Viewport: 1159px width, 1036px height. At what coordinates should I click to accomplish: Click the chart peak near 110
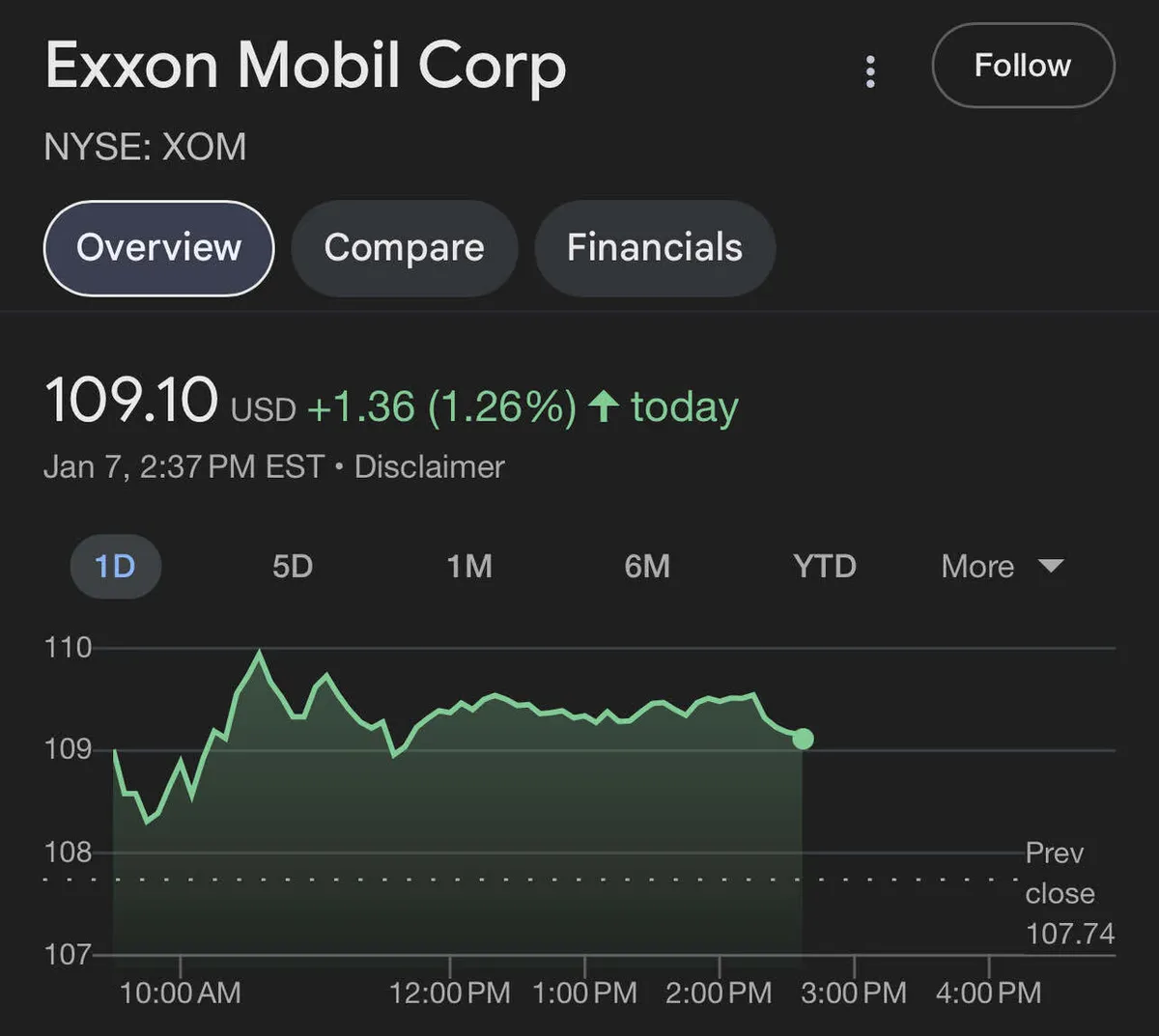click(259, 654)
